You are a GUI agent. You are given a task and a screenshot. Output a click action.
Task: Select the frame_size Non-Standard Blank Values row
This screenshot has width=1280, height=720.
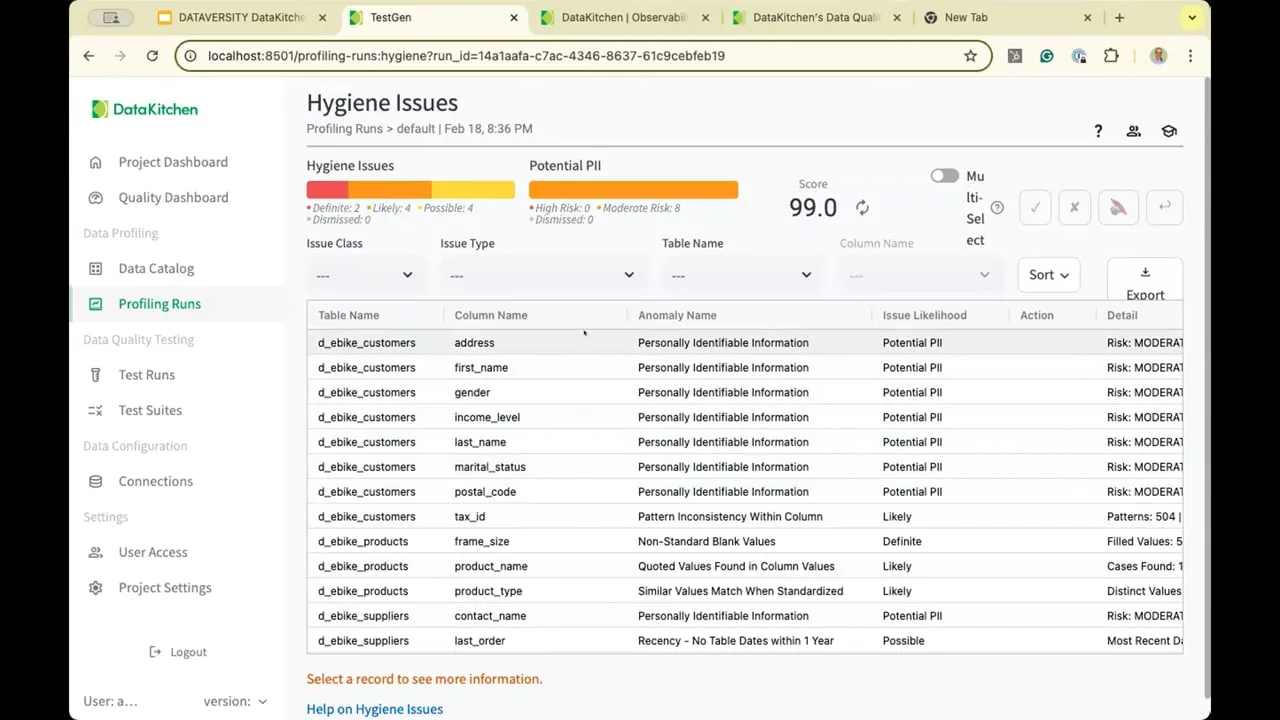(x=745, y=541)
